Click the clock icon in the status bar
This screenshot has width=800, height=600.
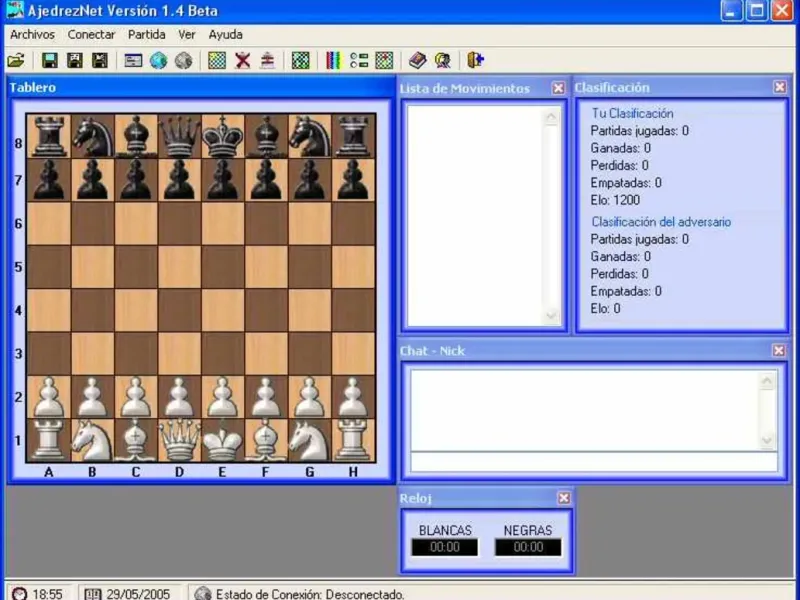pos(19,594)
